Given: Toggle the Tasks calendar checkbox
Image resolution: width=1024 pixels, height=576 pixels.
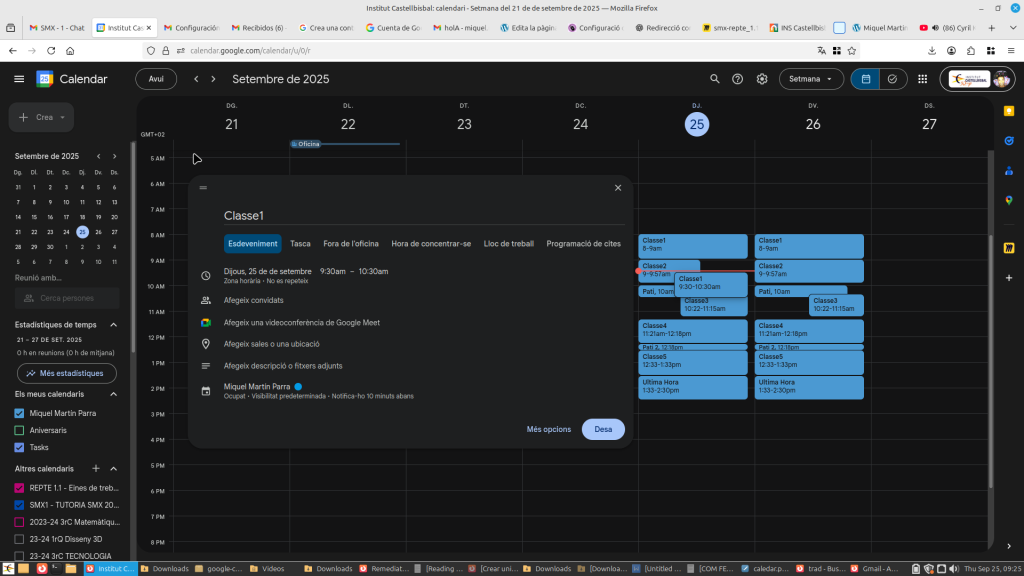Looking at the screenshot, I should point(19,447).
